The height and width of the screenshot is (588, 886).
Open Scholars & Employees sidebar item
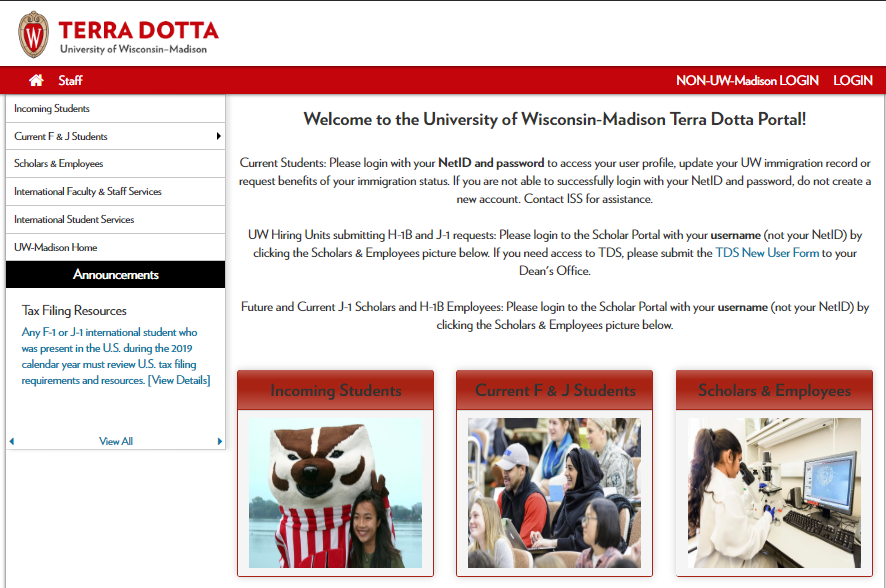[x=115, y=164]
